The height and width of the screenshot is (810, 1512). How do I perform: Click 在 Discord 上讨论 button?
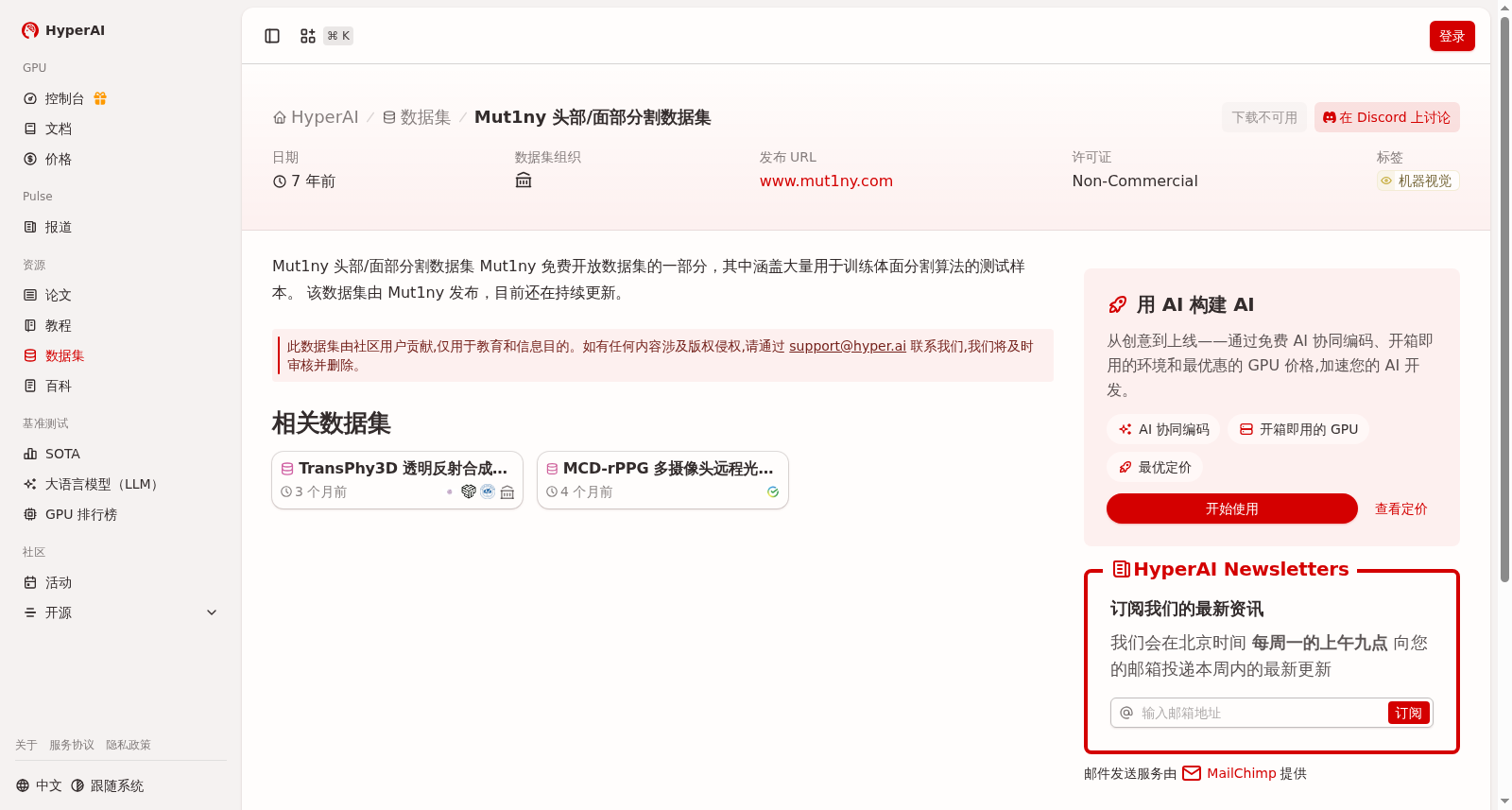click(1387, 117)
